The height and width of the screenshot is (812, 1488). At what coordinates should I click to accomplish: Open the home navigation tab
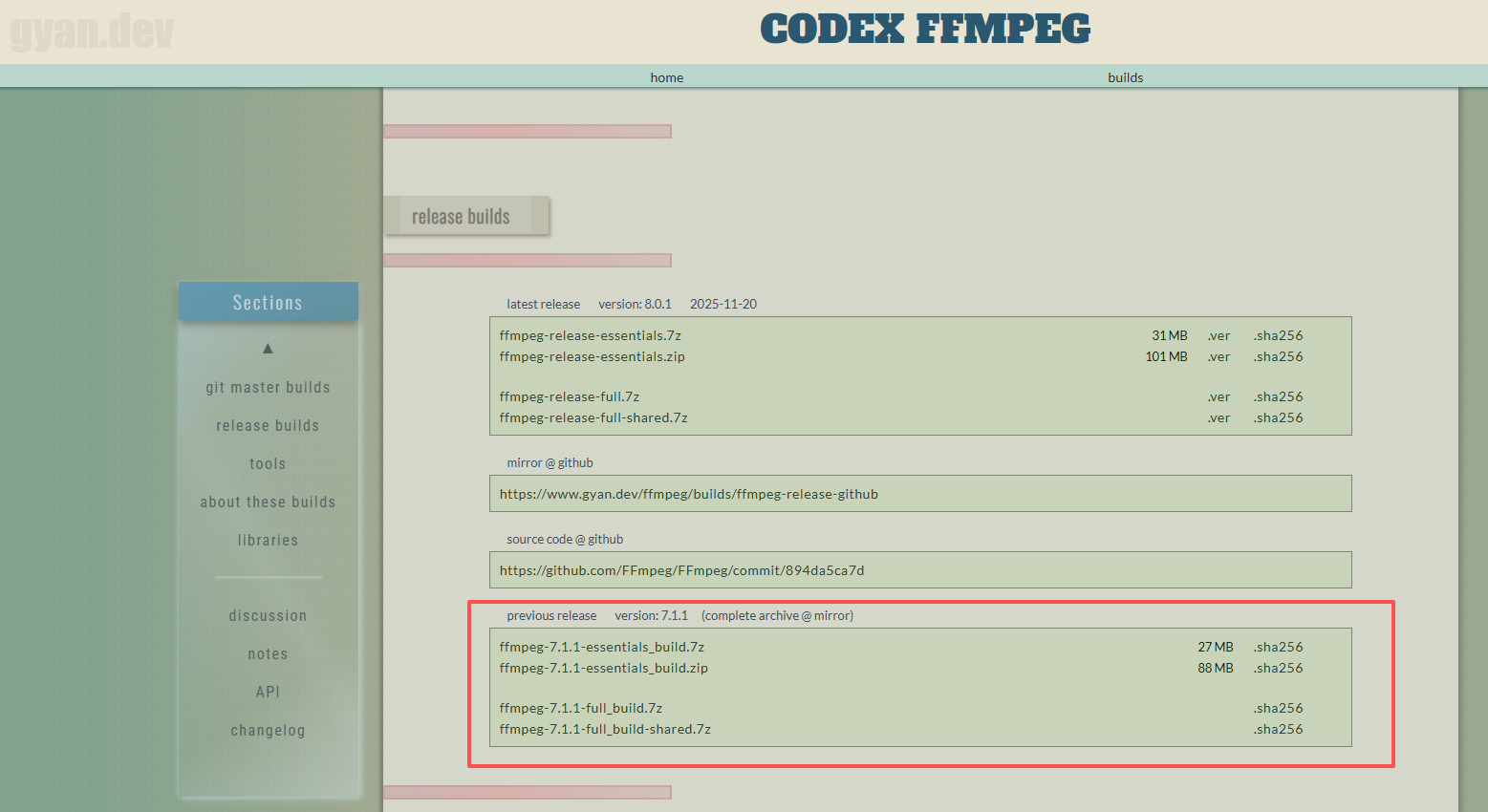(666, 77)
